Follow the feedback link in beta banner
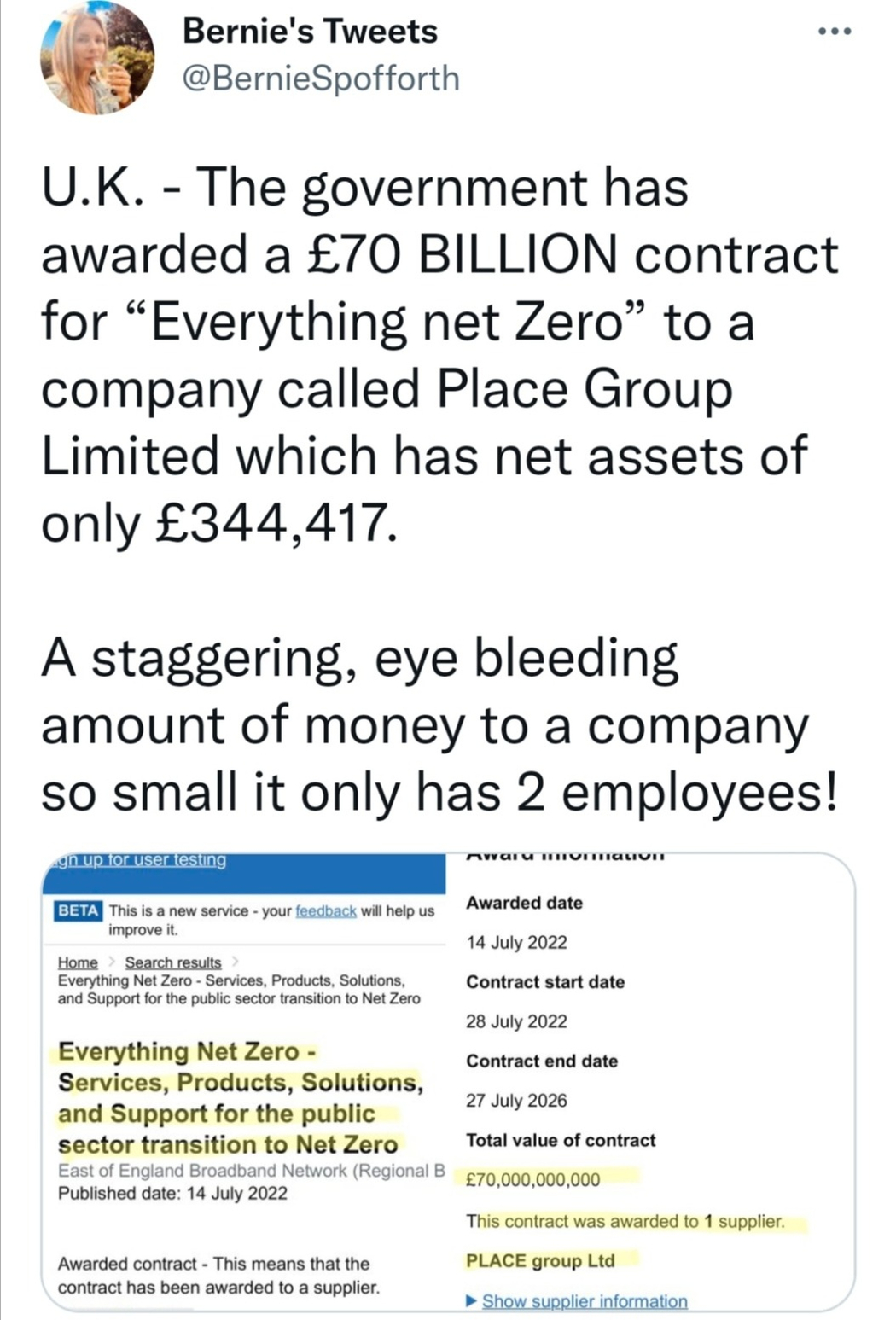Screen dimensions: 896x1320 (325, 911)
